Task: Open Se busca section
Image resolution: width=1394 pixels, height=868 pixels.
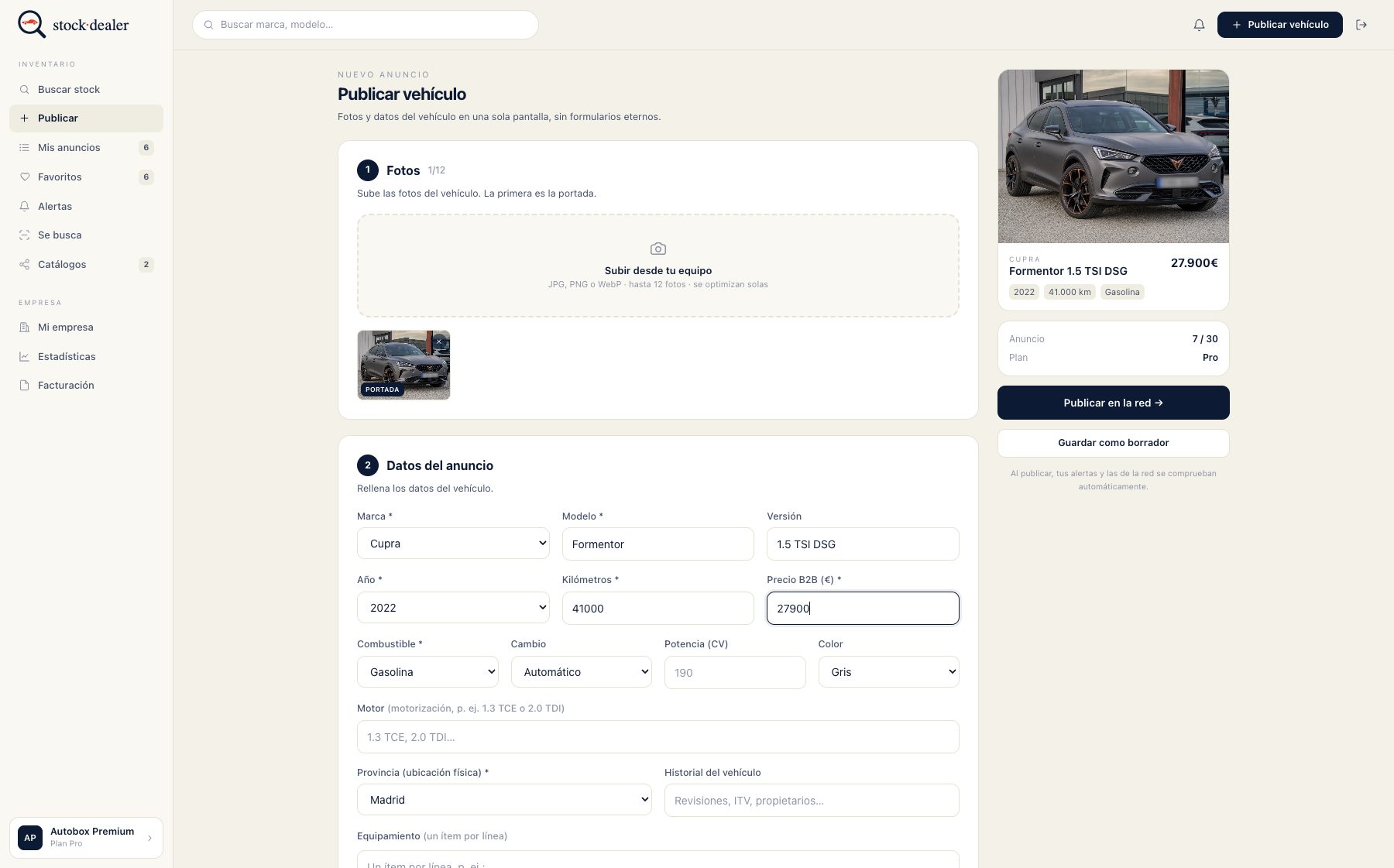Action: coord(86,235)
